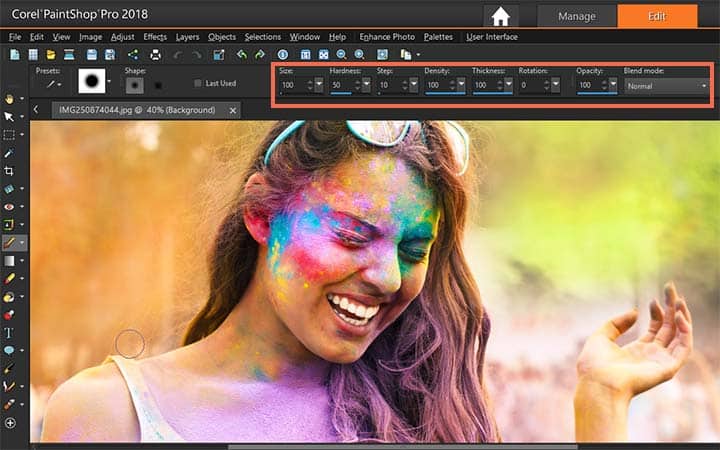Select the gradient Flood Fill tool
This screenshot has height=450, width=720.
pos(9,260)
